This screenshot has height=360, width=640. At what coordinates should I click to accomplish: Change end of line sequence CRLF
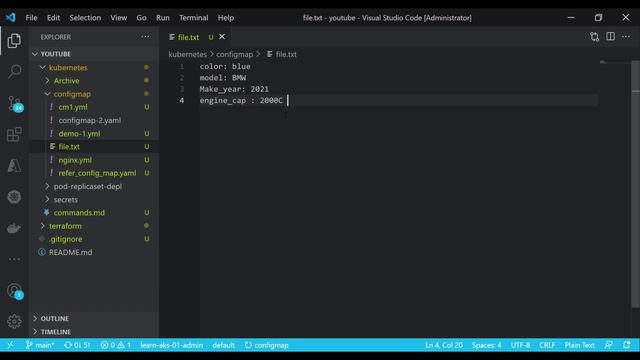(x=547, y=345)
